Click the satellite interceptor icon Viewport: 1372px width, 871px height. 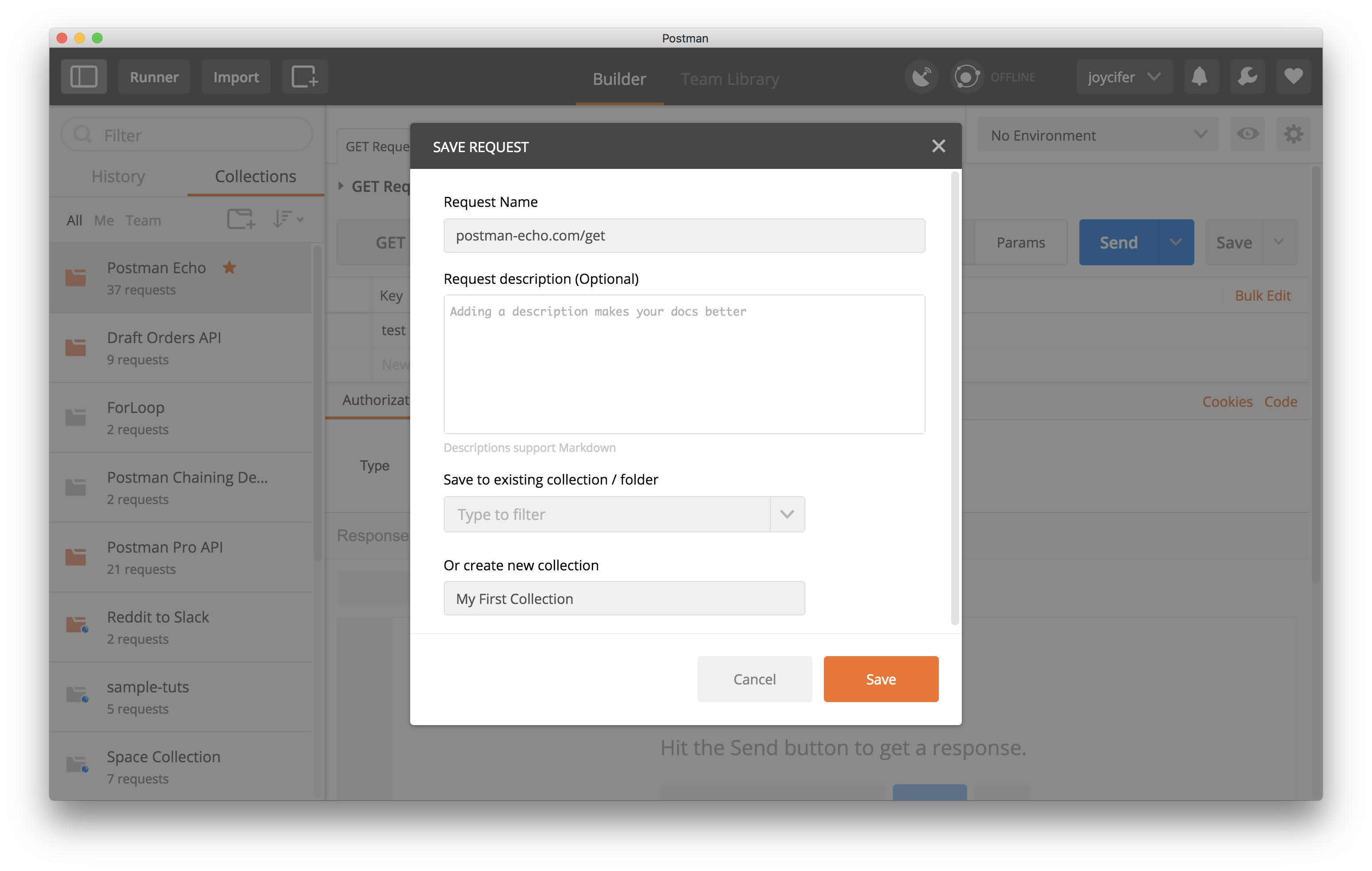[x=921, y=76]
